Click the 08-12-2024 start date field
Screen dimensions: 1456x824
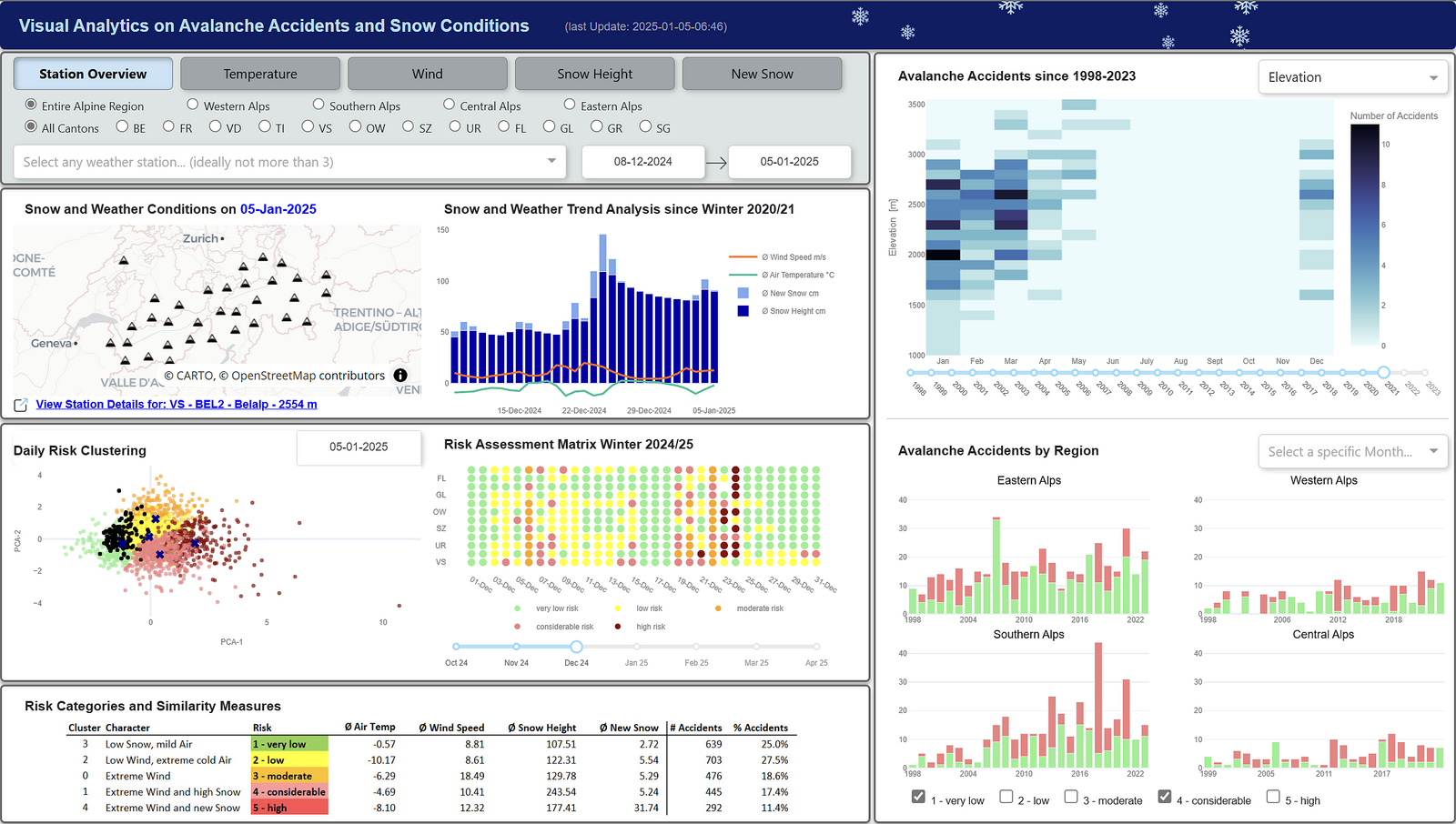(642, 162)
